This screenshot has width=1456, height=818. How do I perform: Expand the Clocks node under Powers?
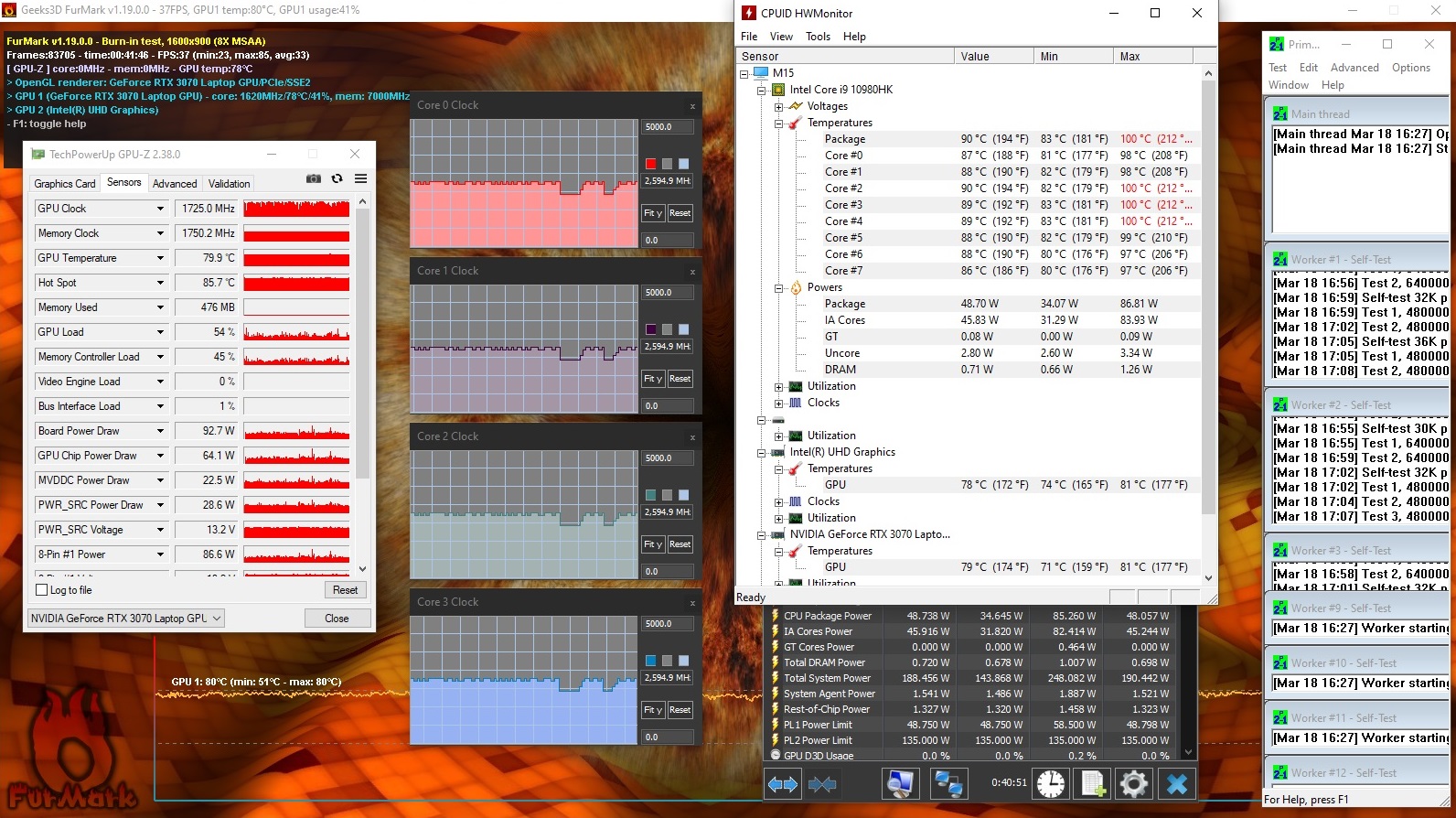[778, 403]
